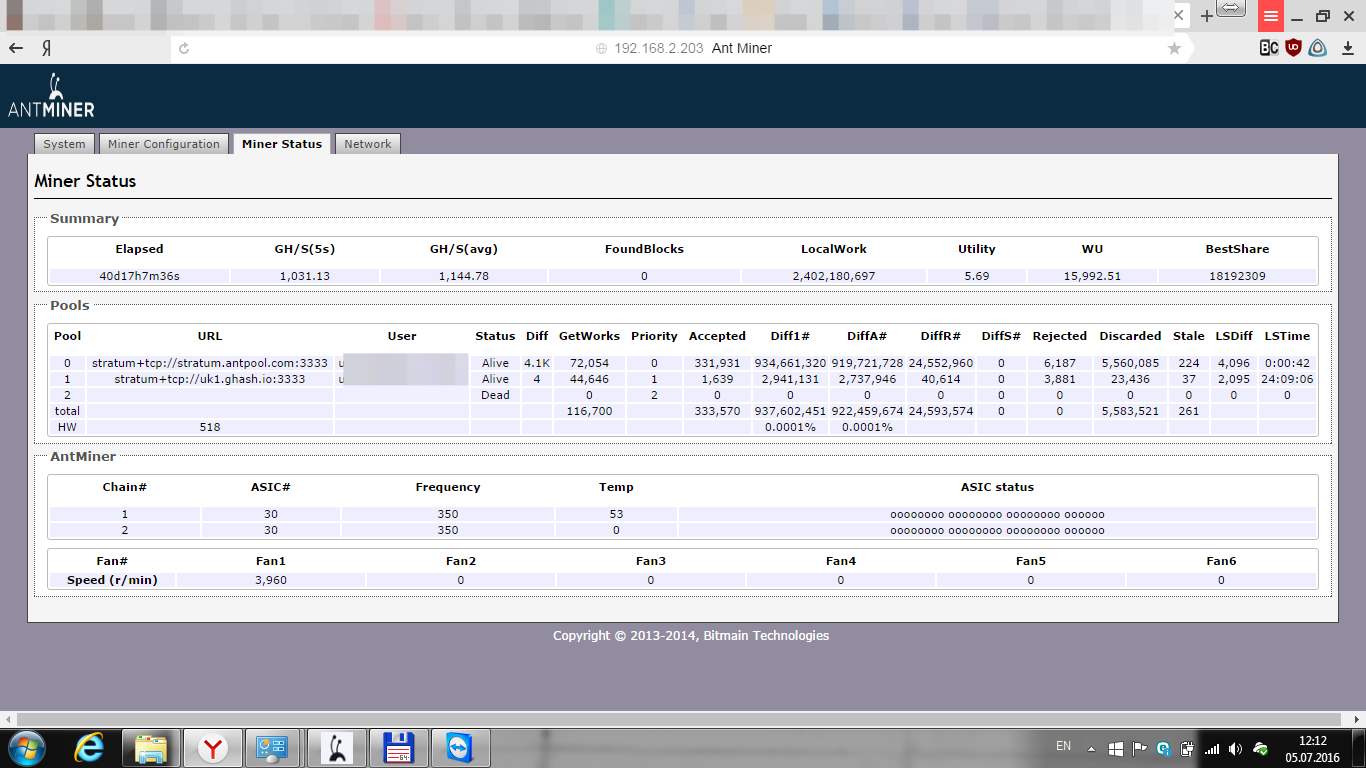Click the volume speaker tray icon

(x=1235, y=748)
